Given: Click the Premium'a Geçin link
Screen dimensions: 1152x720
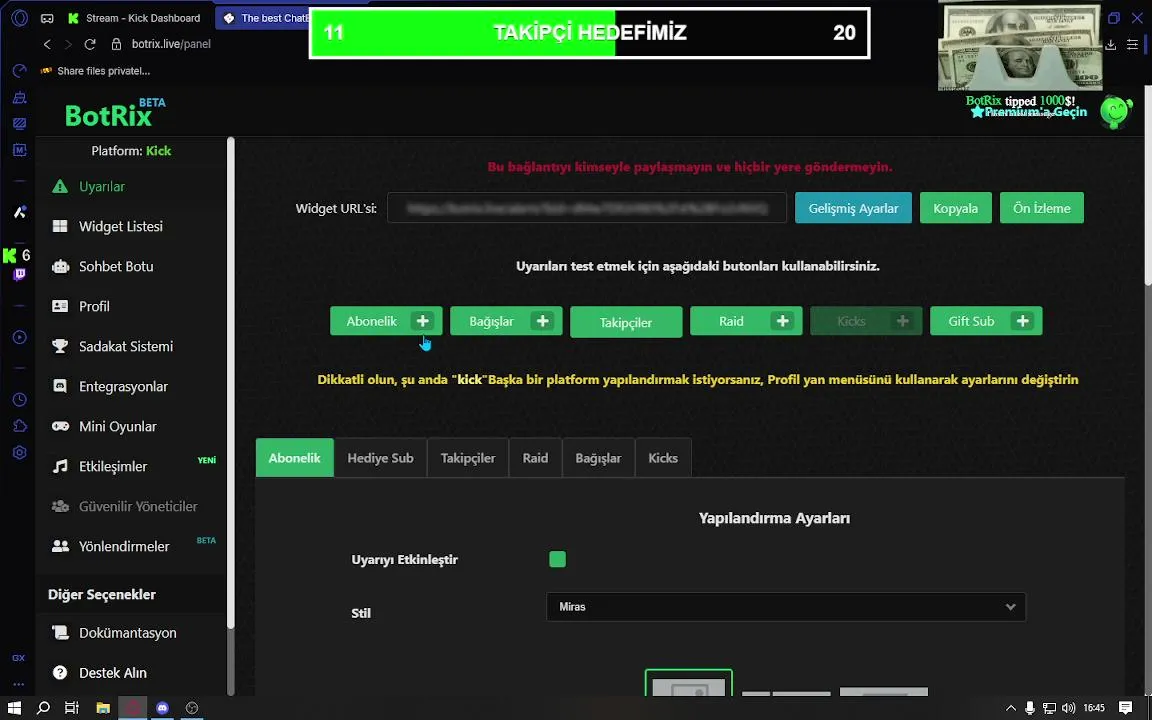Looking at the screenshot, I should point(1029,112).
